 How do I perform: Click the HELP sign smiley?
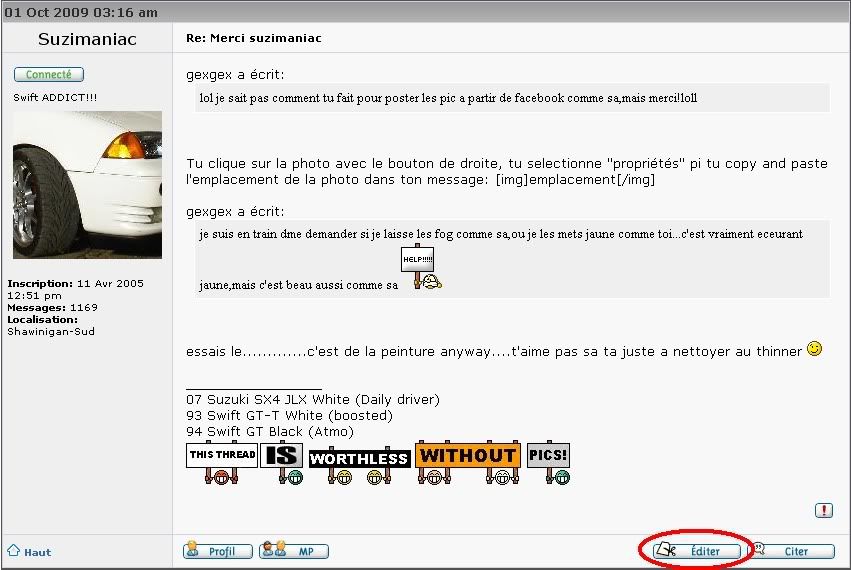[422, 267]
